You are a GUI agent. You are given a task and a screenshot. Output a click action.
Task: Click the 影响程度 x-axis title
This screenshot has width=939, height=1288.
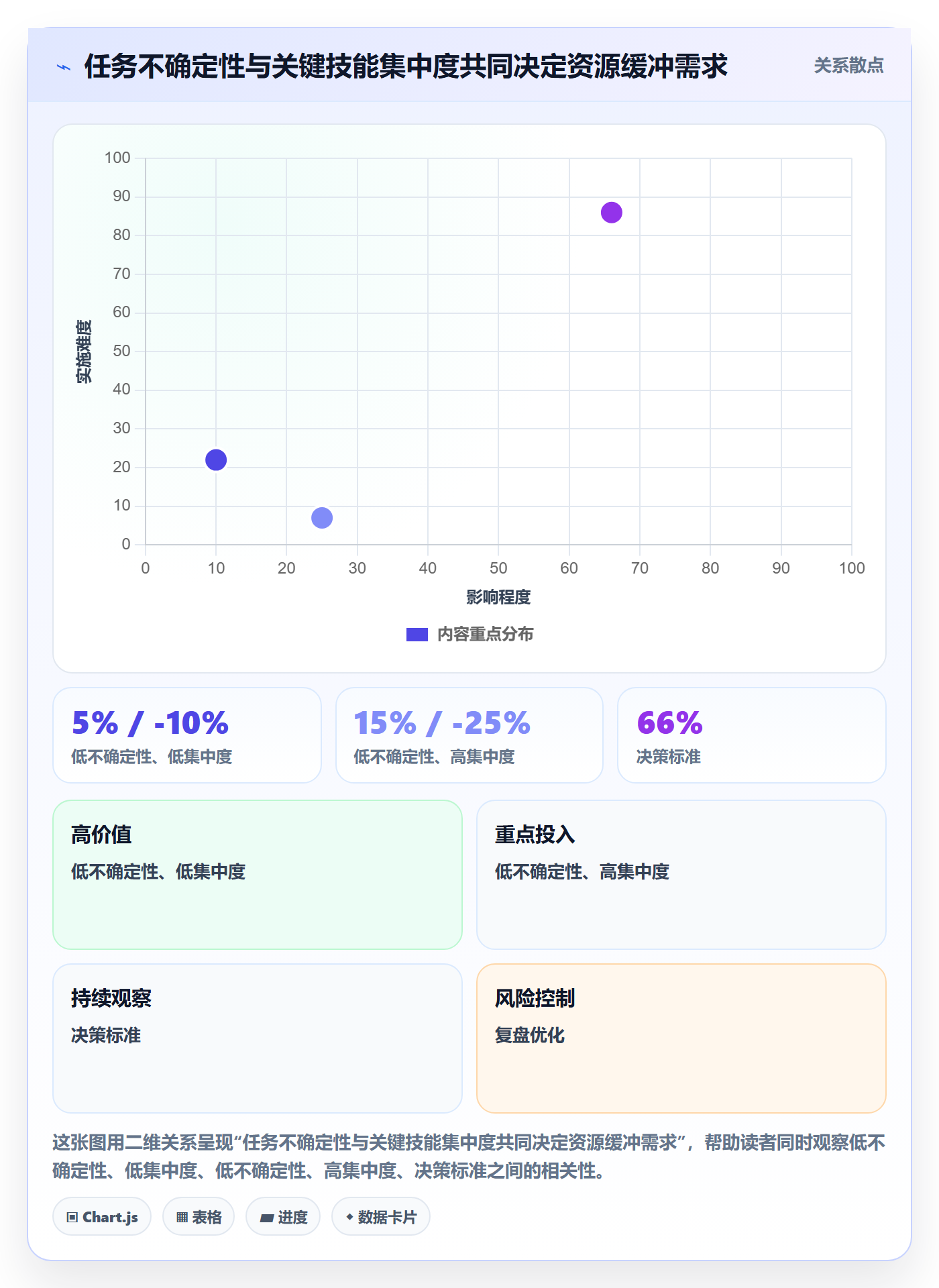(498, 597)
